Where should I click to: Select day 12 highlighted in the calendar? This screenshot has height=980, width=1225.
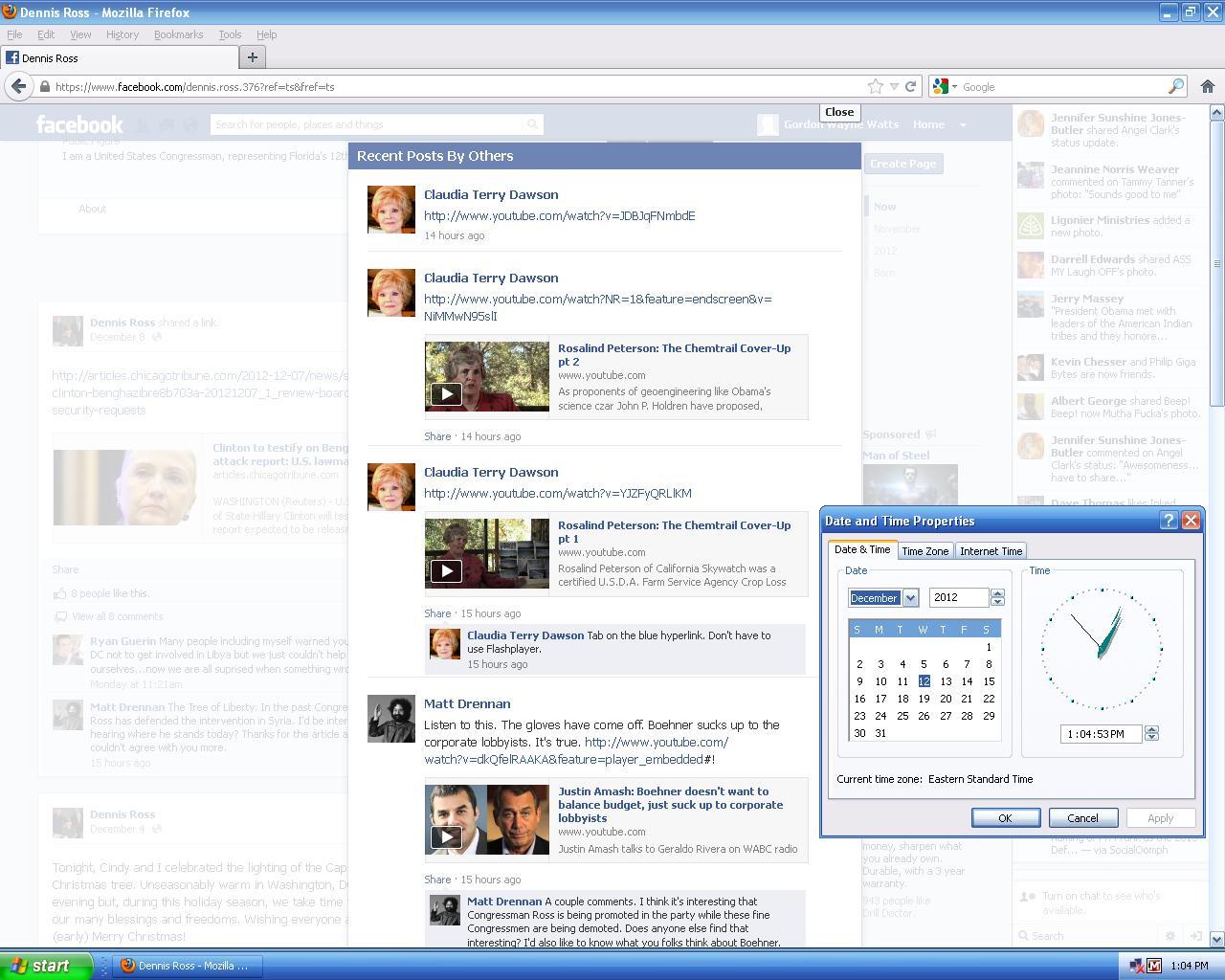click(924, 681)
